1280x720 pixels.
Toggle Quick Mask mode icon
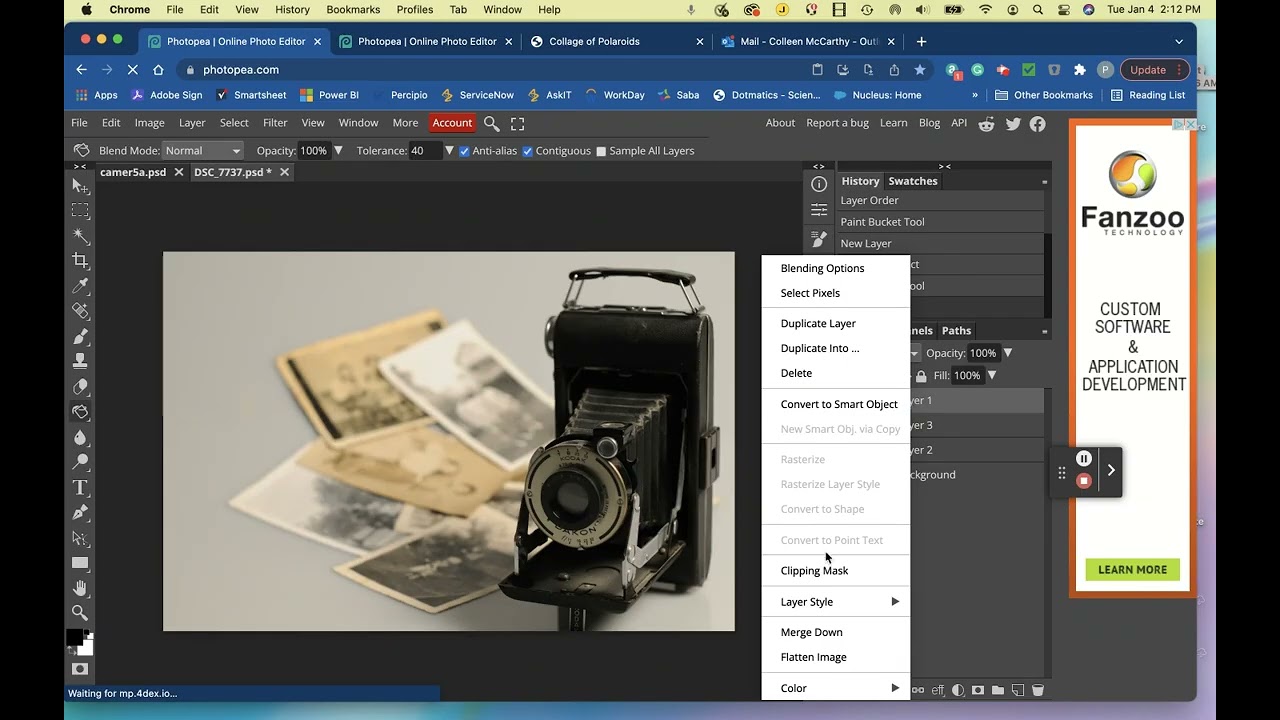80,669
